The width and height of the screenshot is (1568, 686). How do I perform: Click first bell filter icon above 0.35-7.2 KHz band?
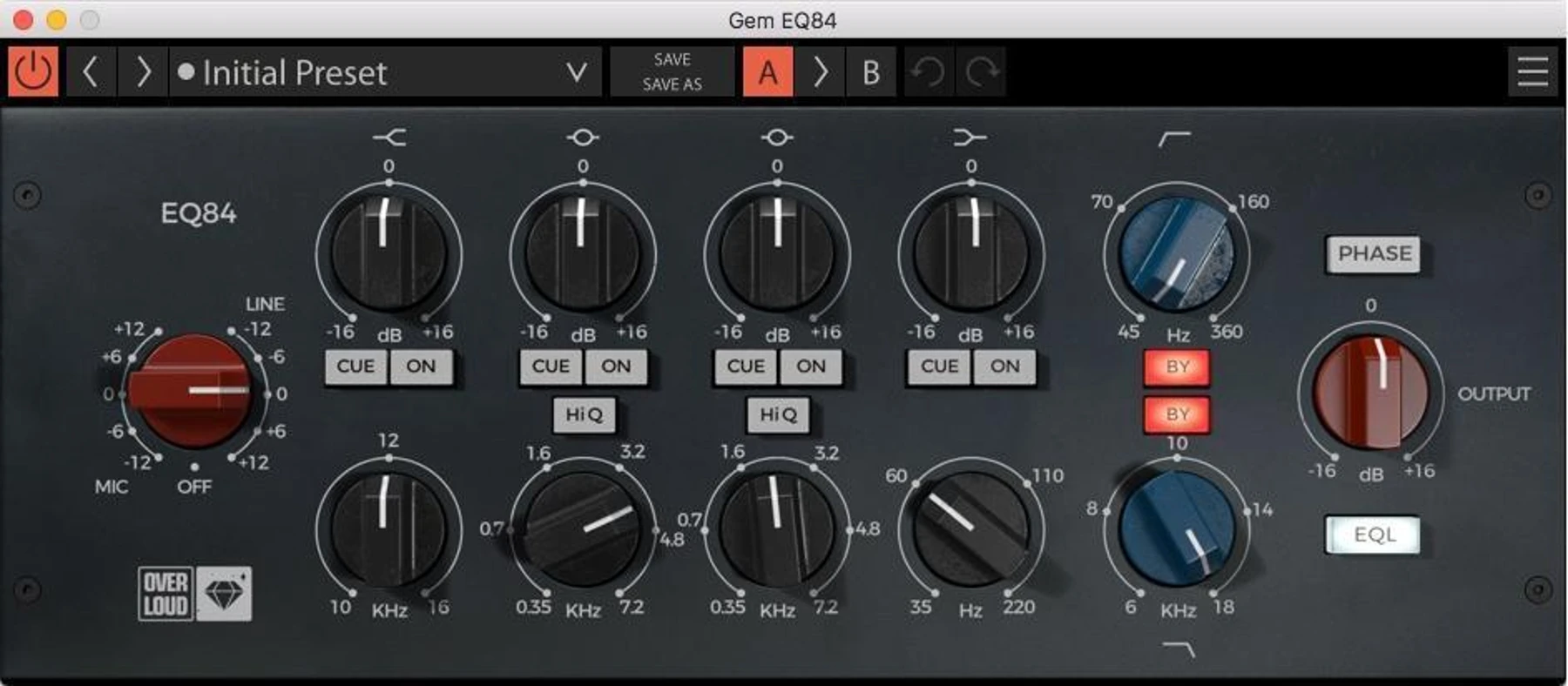coord(583,137)
